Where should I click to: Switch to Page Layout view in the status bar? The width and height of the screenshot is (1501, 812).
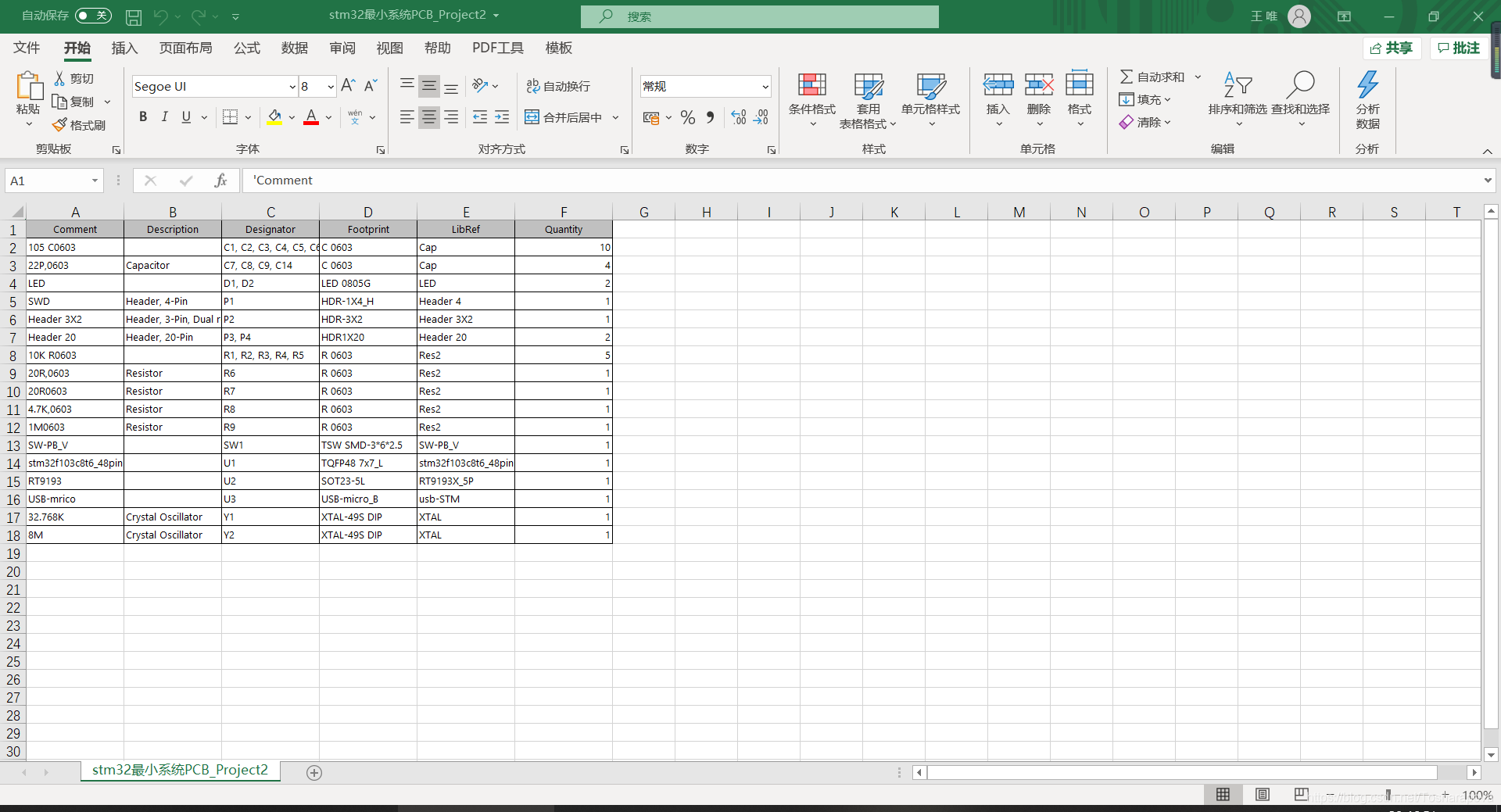click(x=1262, y=794)
